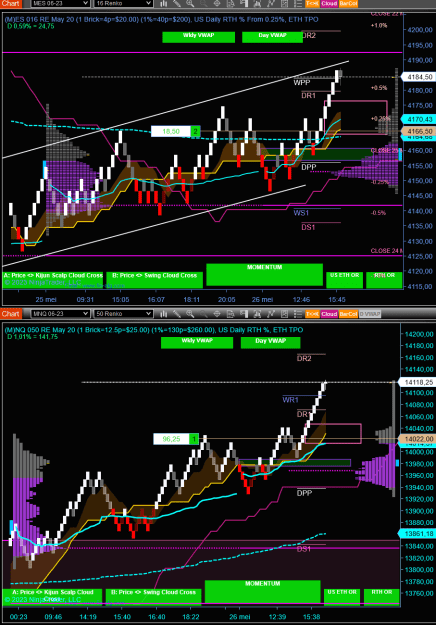
Task: Click the bar type icon in MNQ toolbar
Action: pyautogui.click(x=163, y=314)
